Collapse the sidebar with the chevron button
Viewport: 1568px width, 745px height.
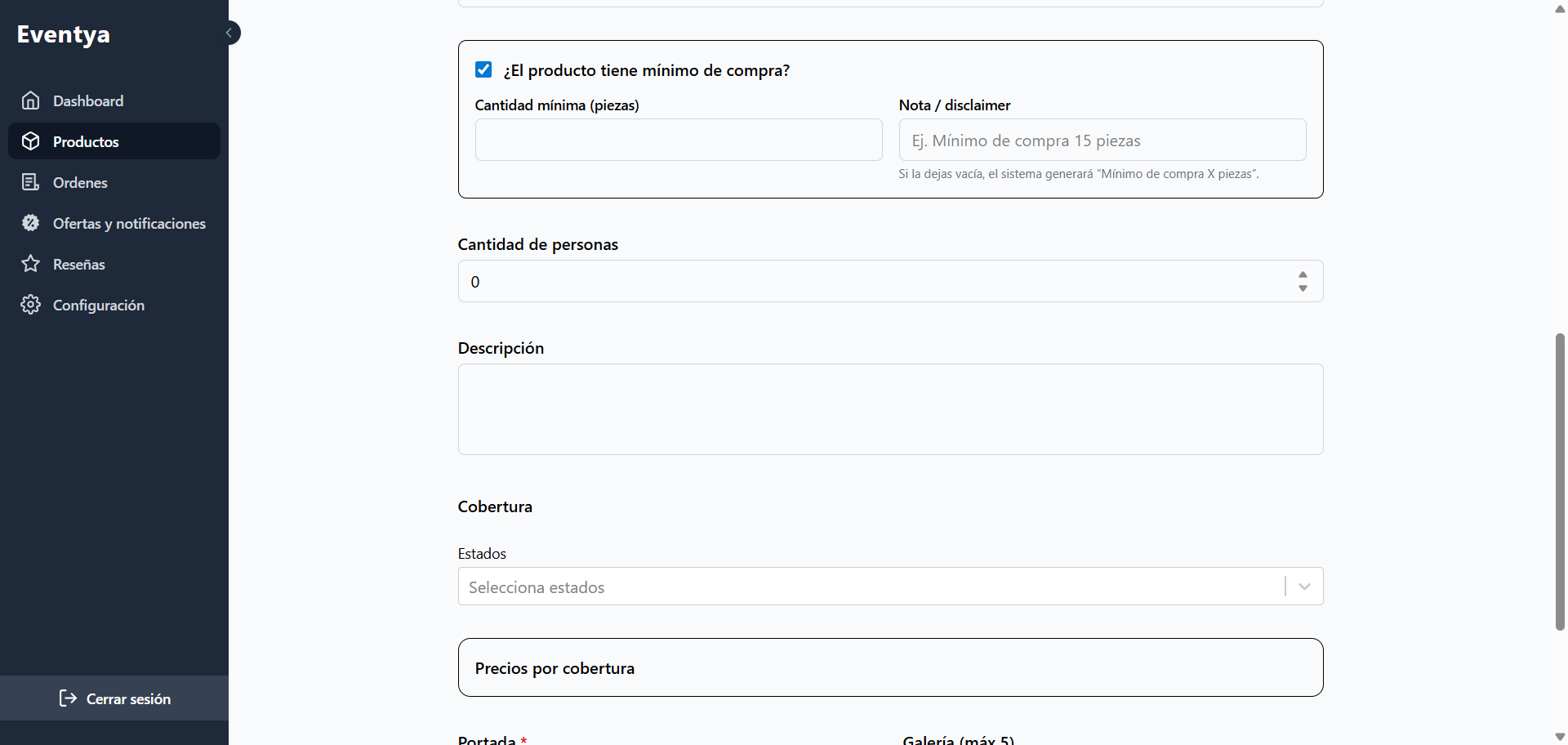coord(229,33)
